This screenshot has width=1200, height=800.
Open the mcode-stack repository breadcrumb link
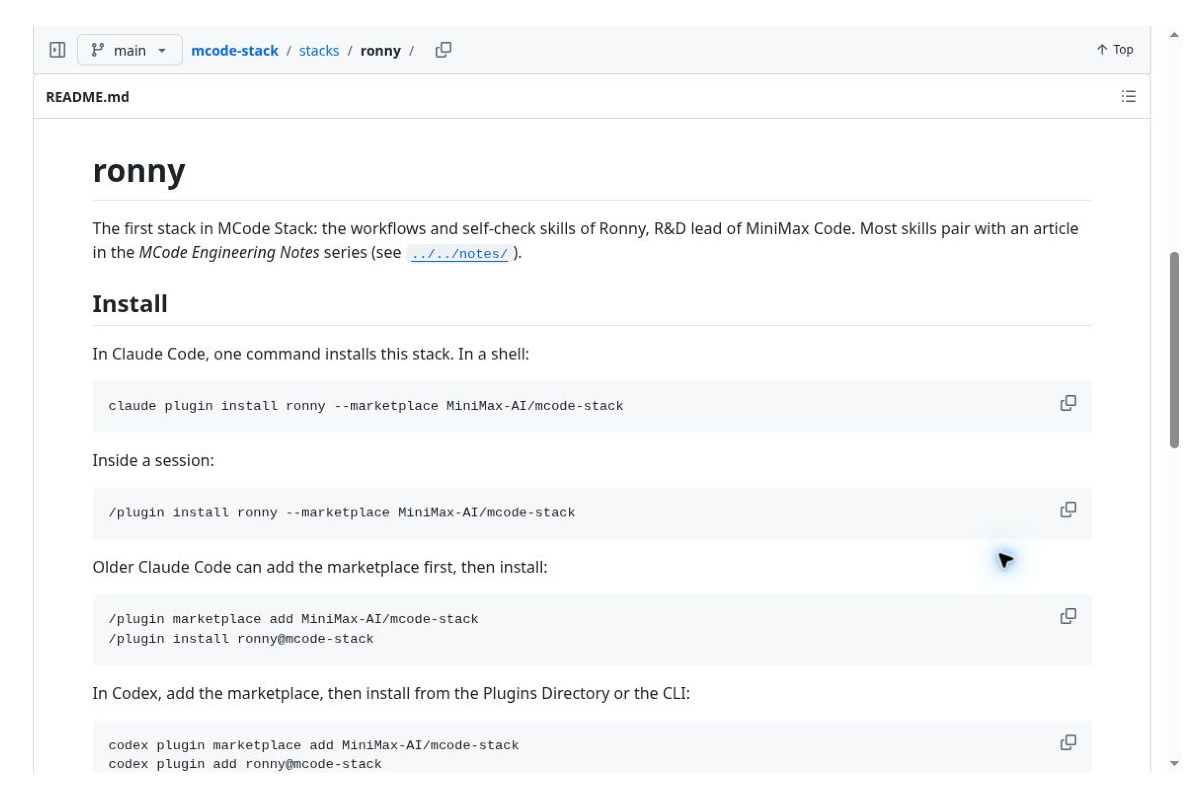tap(235, 50)
